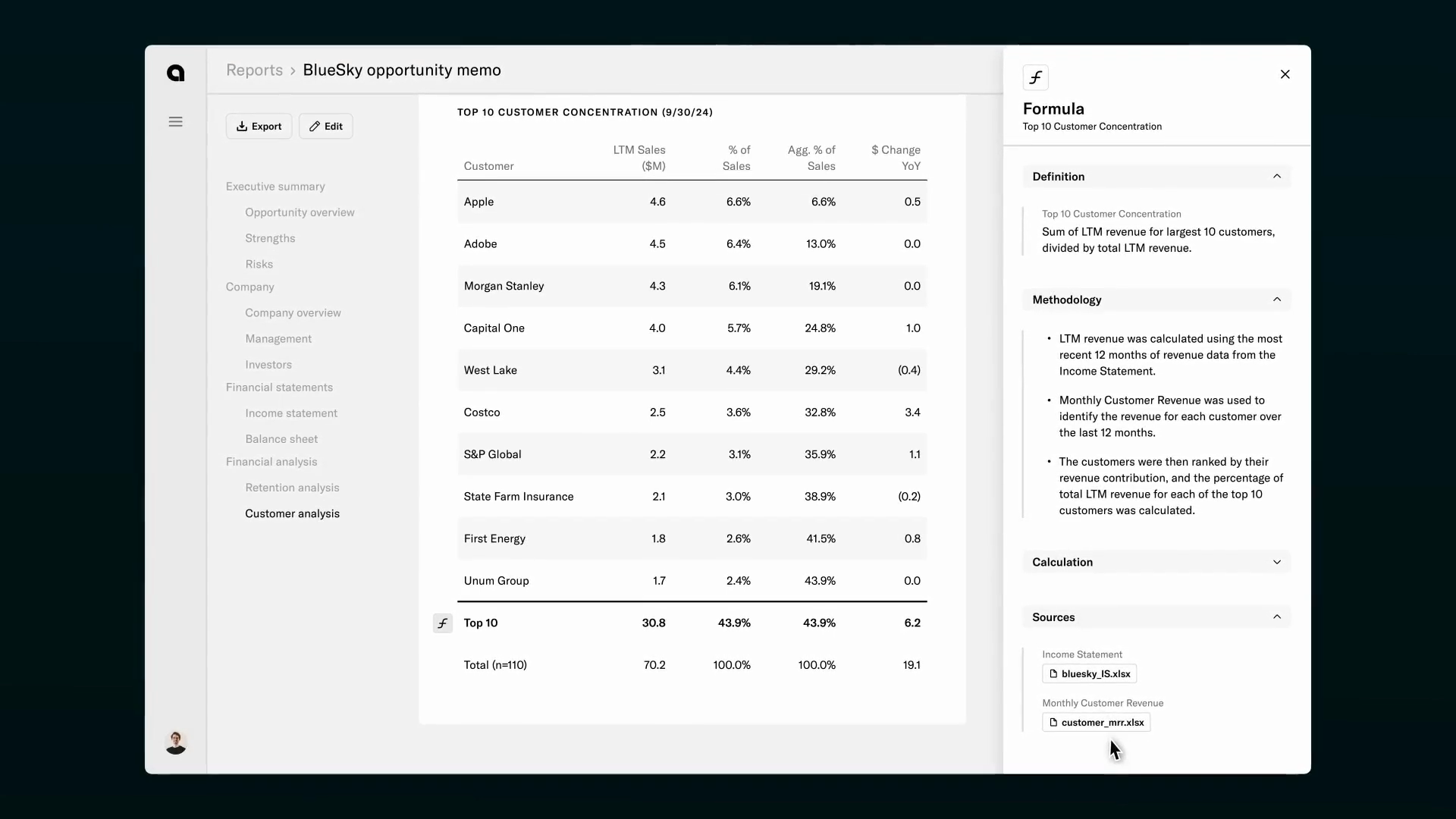Click the Export button
The height and width of the screenshot is (819, 1456).
[259, 127]
